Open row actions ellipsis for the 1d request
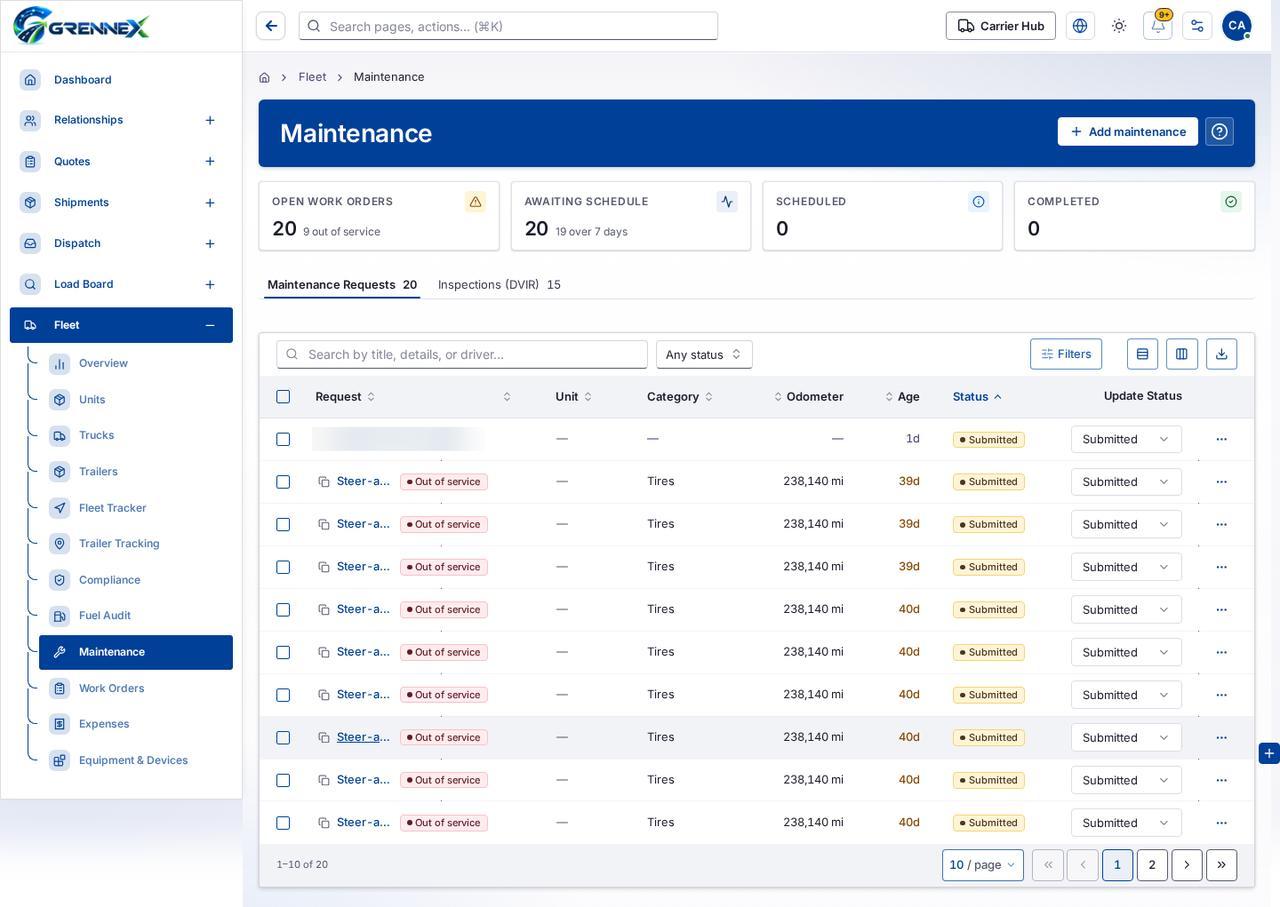Image resolution: width=1280 pixels, height=907 pixels. point(1221,439)
